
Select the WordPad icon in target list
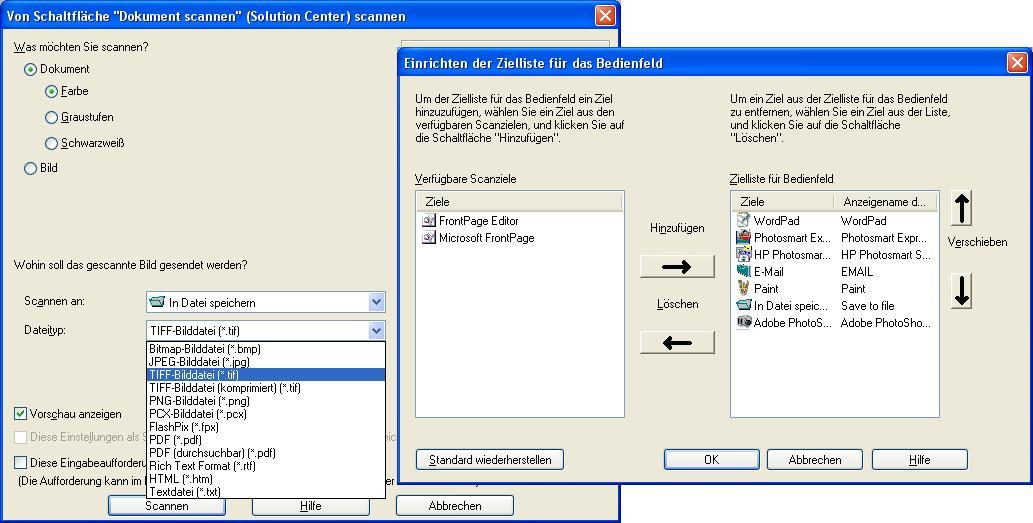point(743,220)
